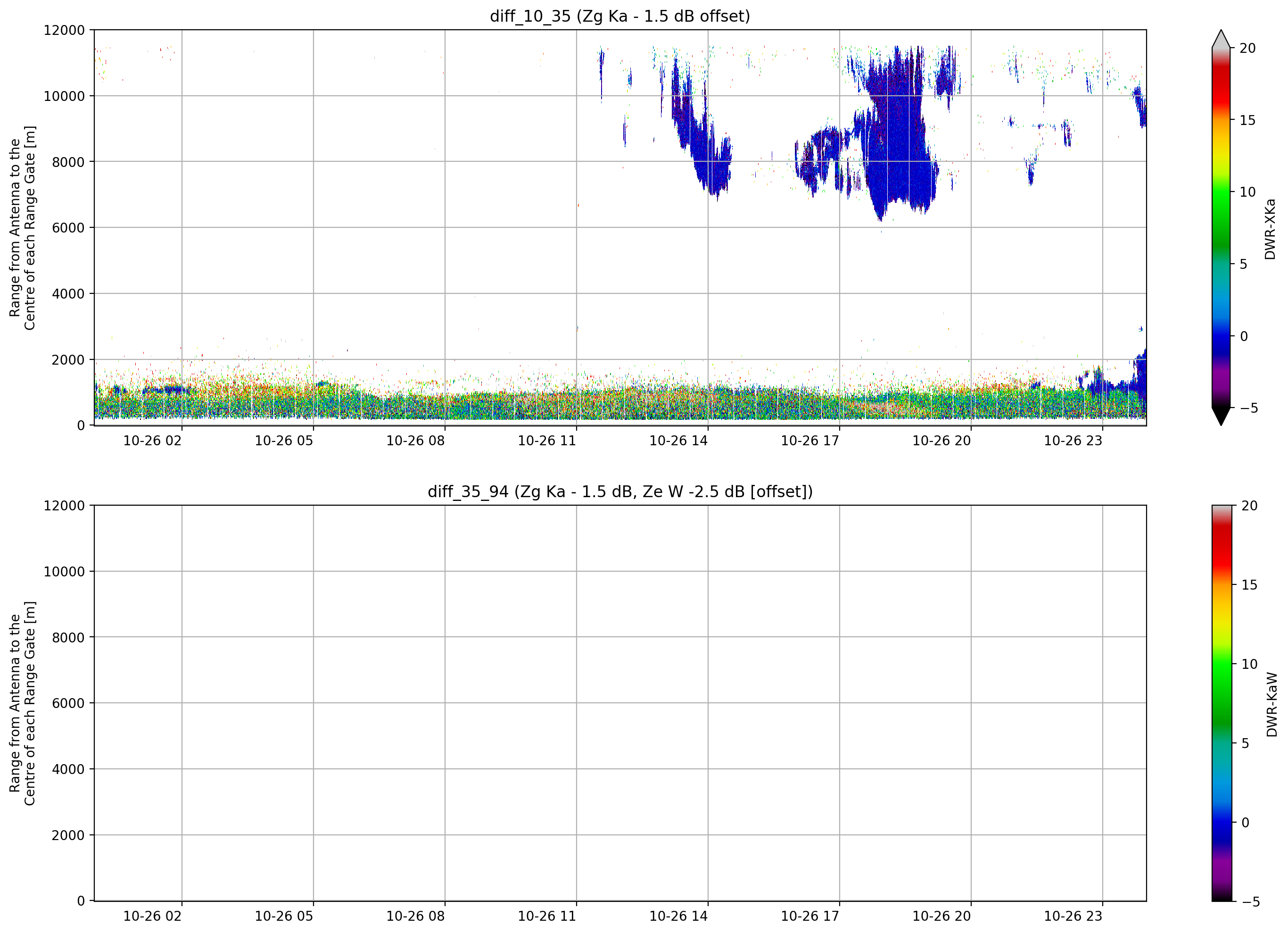1288x933 pixels.
Task: Click "10-26 05" tick under diff_35_94 plot
Action: tap(284, 916)
